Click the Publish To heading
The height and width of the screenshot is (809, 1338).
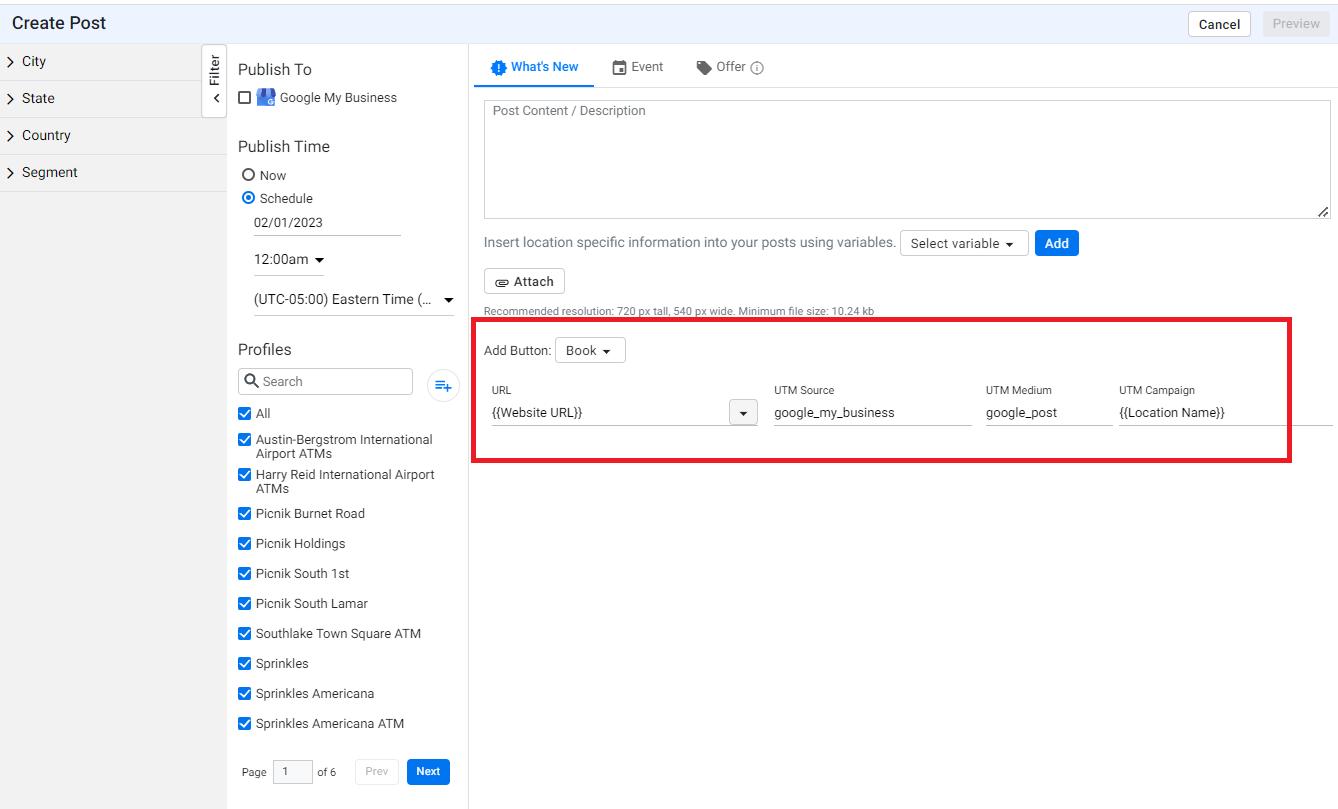(x=275, y=70)
